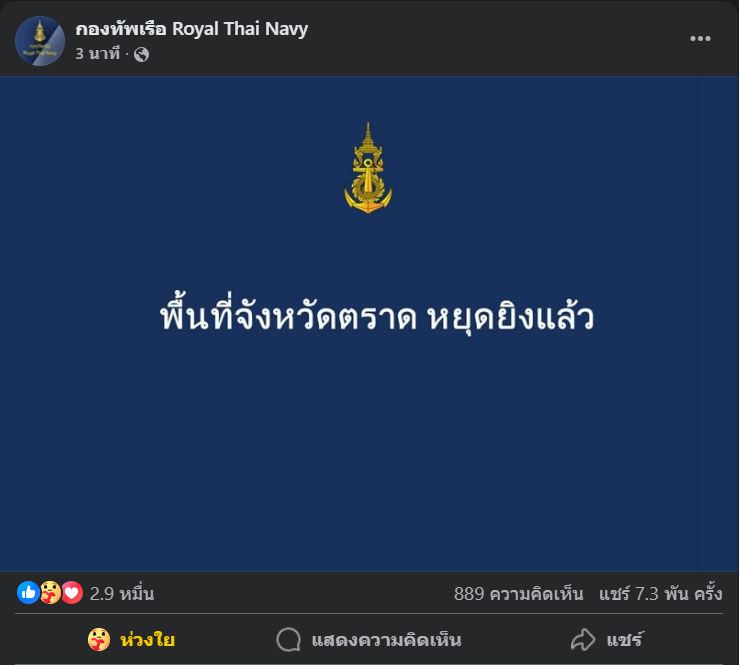Select 'แสดงความคิดเห็น' to write a comment

[386, 640]
